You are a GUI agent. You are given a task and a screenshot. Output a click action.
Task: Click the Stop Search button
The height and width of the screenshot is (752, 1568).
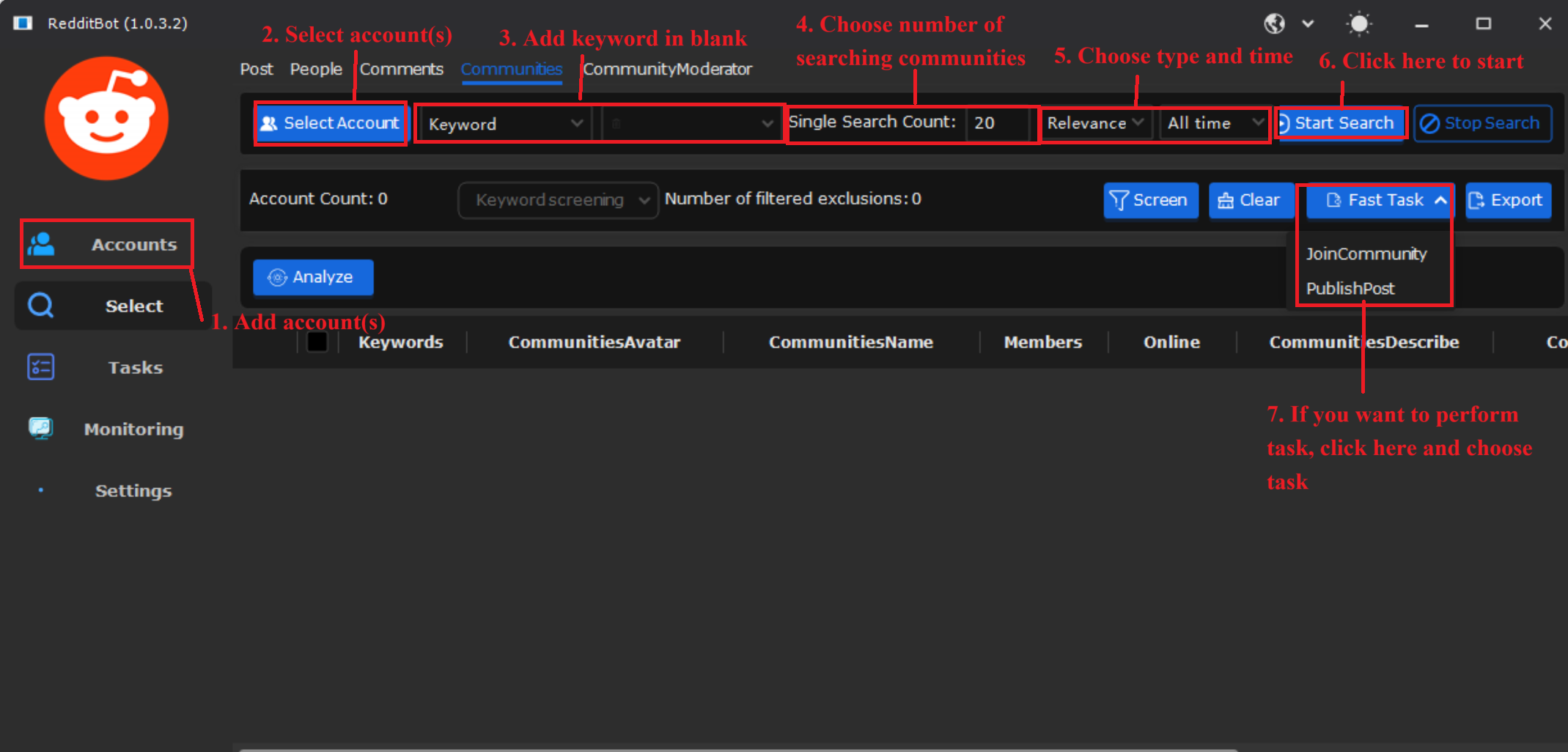[x=1482, y=123]
